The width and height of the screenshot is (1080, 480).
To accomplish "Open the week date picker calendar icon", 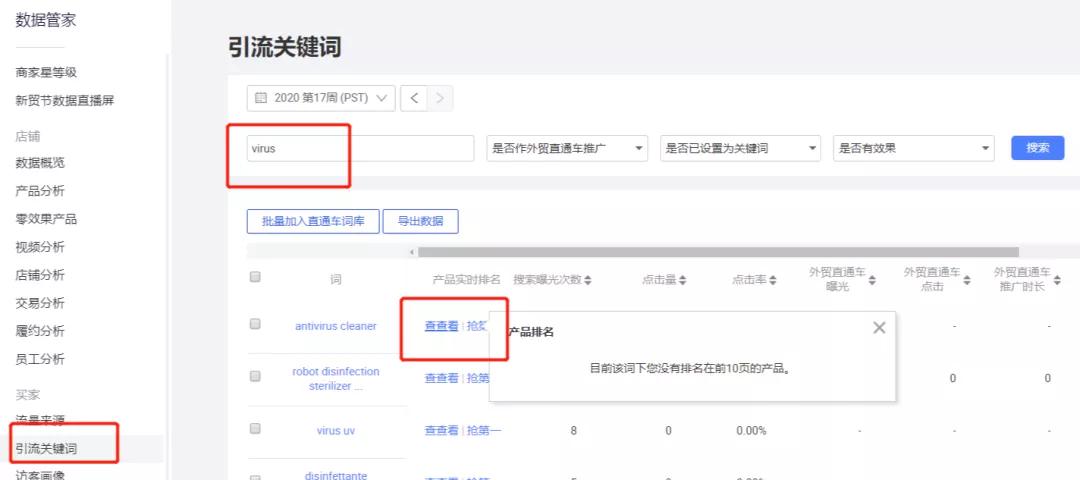I will click(260, 98).
